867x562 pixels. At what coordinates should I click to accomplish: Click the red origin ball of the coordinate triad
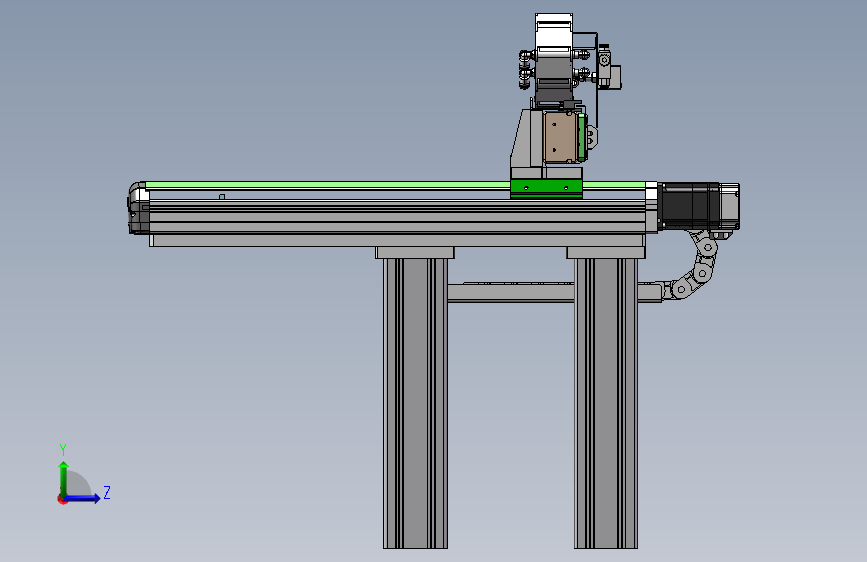62,499
